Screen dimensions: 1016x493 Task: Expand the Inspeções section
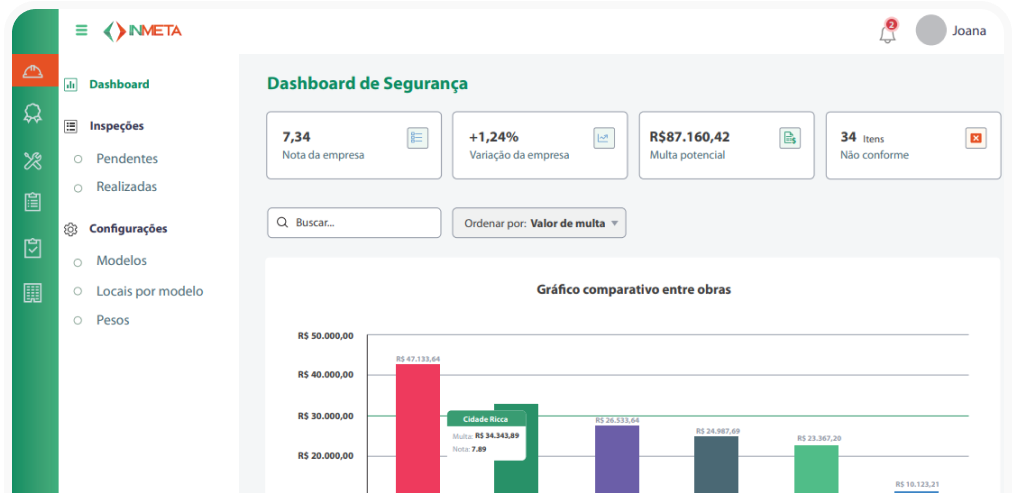pyautogui.click(x=116, y=126)
